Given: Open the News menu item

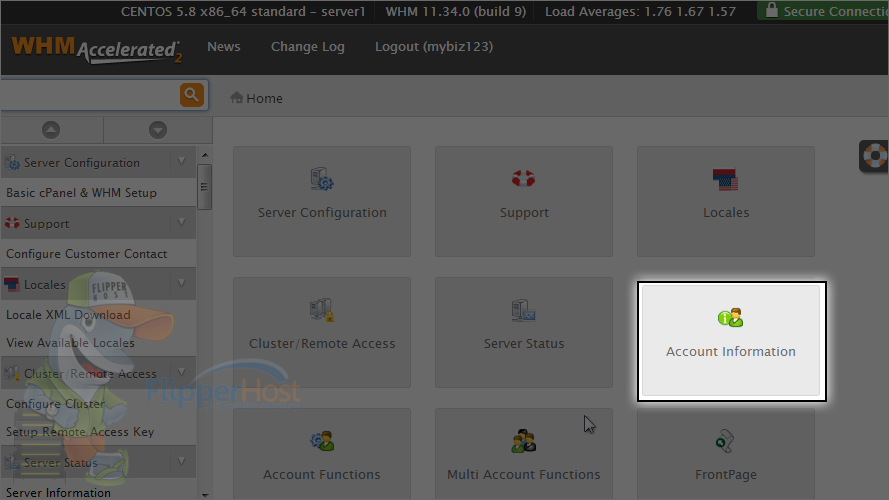Looking at the screenshot, I should click(x=223, y=46).
